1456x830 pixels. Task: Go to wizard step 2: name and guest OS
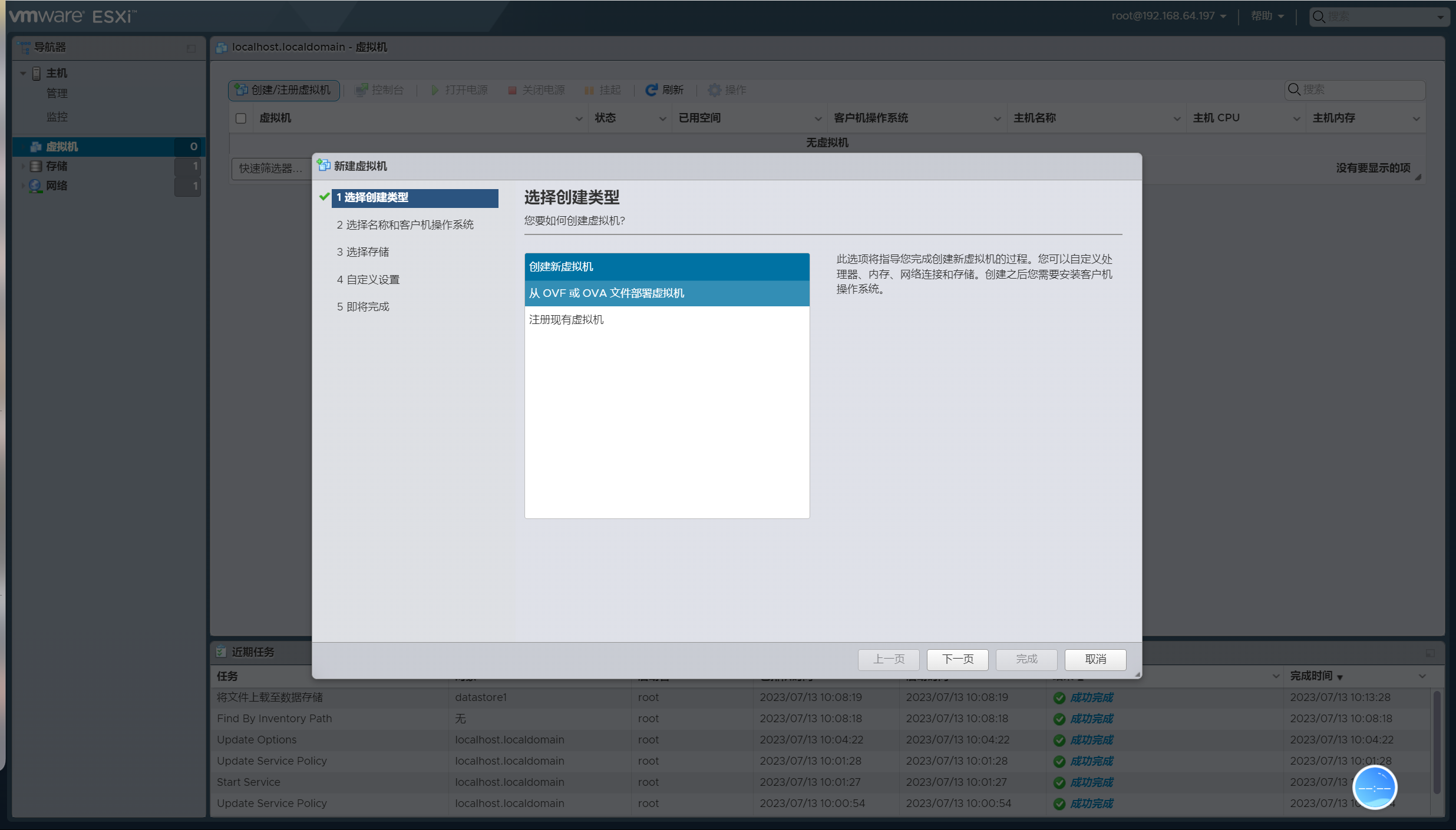405,224
